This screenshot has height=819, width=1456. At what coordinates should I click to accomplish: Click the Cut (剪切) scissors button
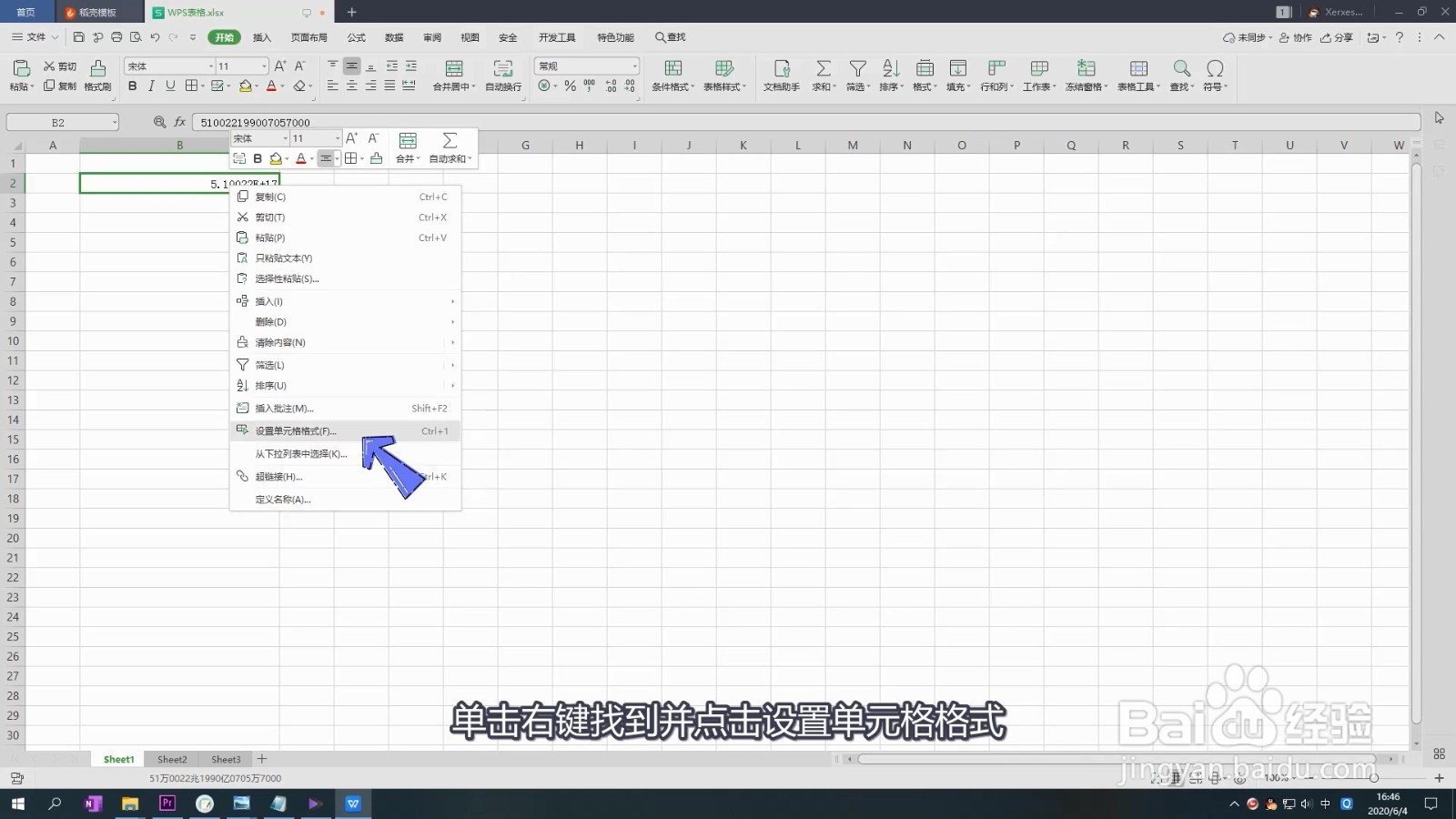60,66
